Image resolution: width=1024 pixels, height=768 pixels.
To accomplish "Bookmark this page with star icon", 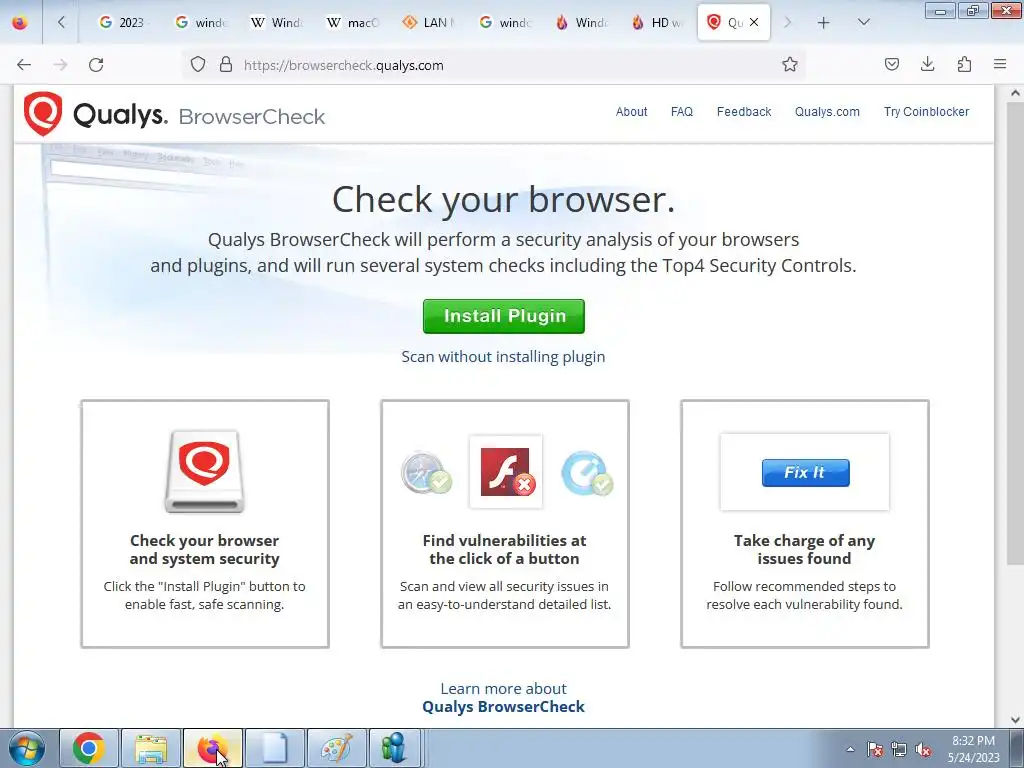I will pos(790,65).
